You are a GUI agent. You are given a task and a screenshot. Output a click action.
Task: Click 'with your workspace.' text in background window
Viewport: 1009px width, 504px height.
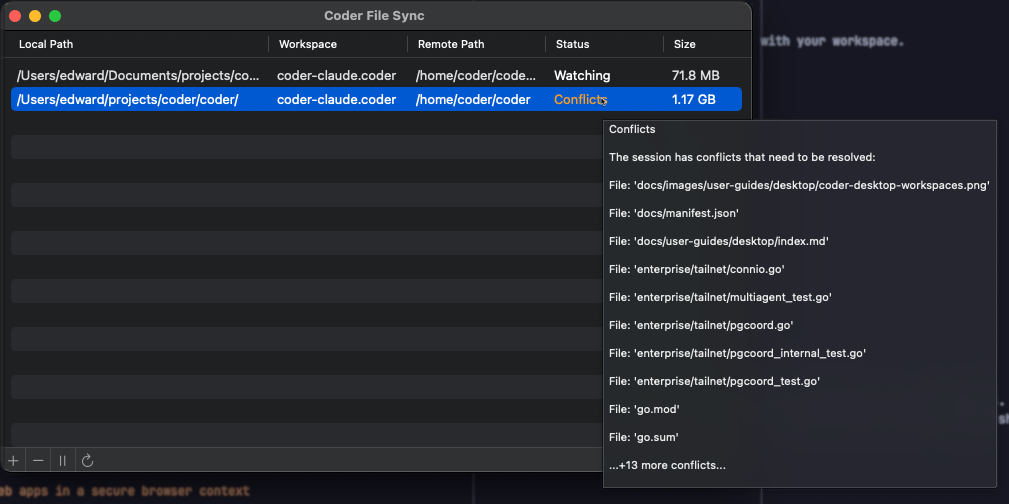pos(833,41)
